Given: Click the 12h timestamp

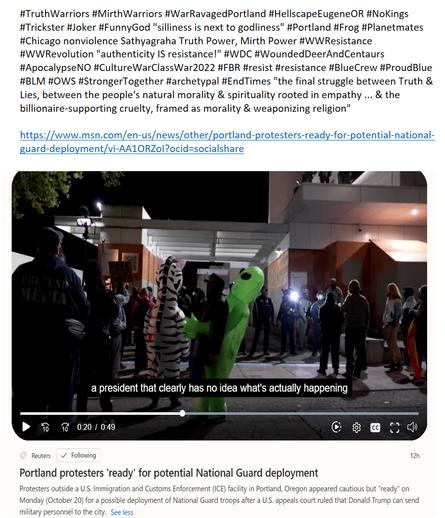Looking at the screenshot, I should click(x=415, y=455).
